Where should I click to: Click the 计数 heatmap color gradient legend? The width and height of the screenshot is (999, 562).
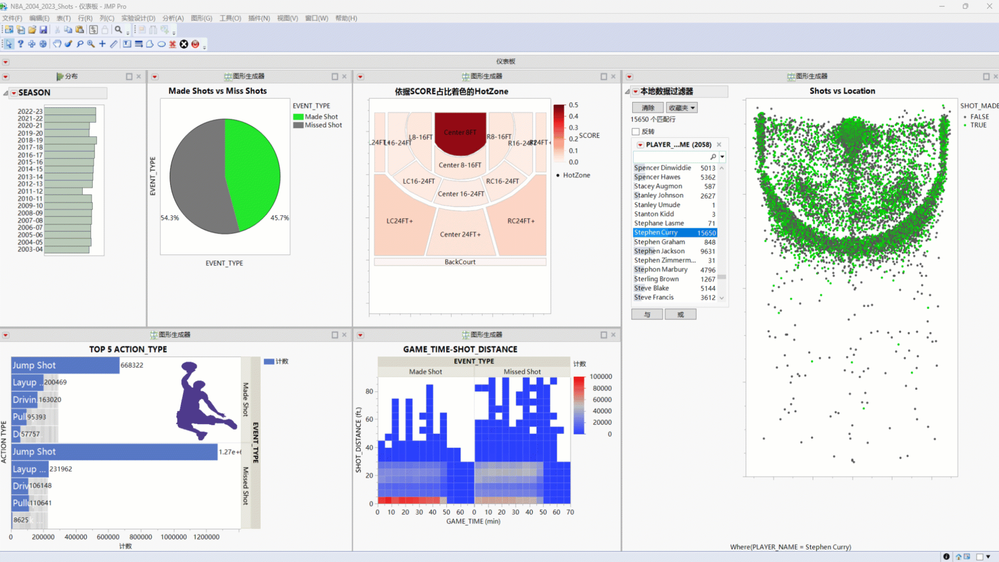(x=579, y=405)
